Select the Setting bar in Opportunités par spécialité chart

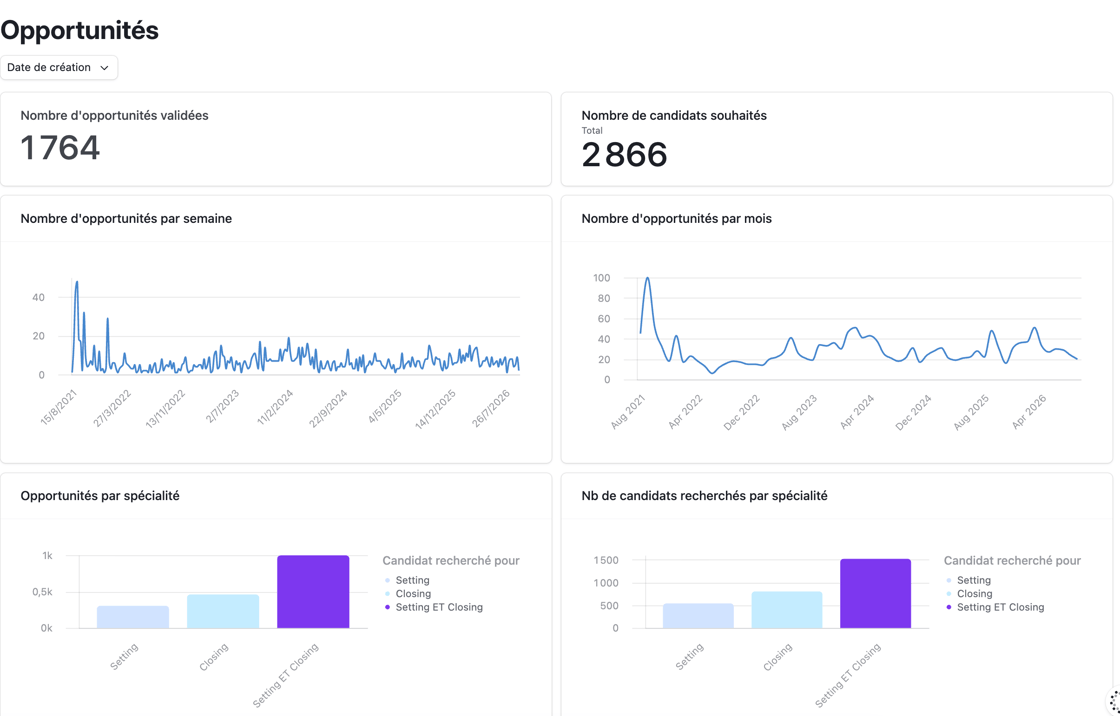(x=133, y=617)
